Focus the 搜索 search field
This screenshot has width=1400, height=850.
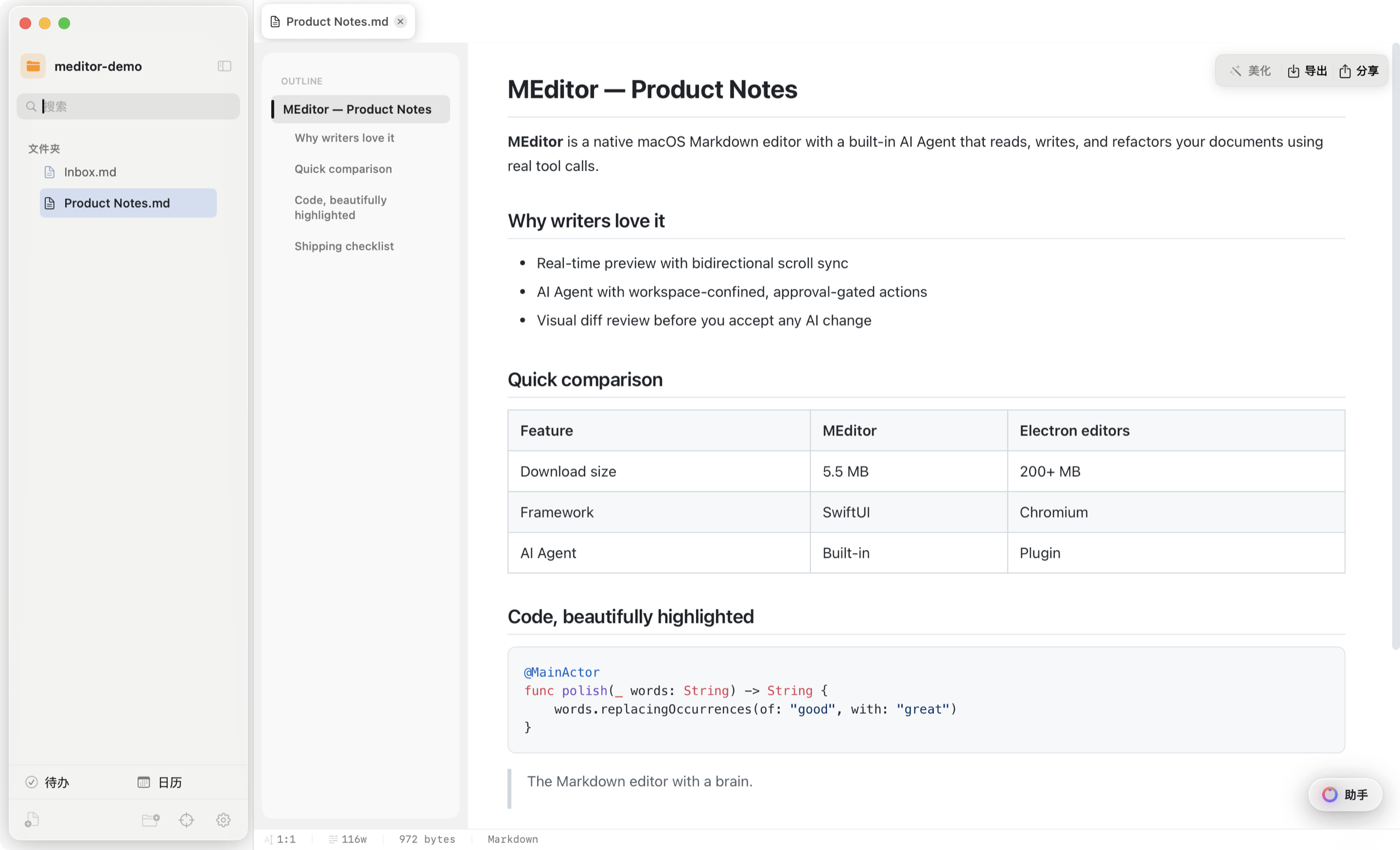click(x=128, y=106)
